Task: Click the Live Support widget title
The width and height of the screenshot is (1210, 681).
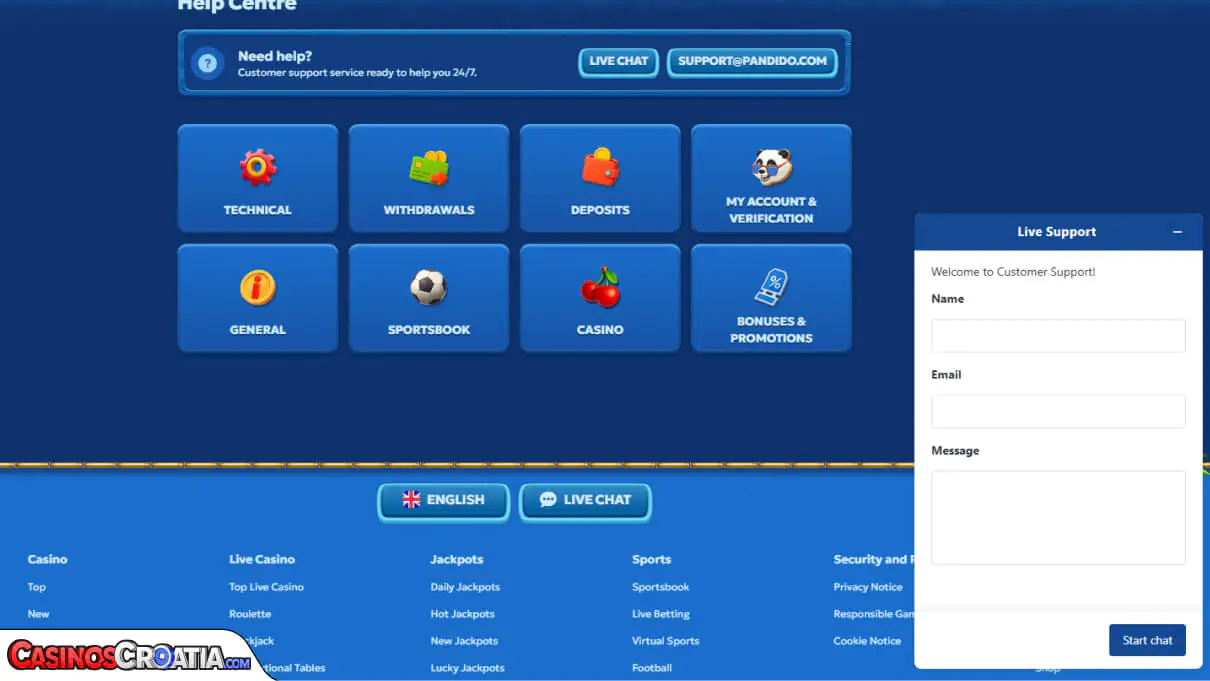Action: pos(1057,232)
